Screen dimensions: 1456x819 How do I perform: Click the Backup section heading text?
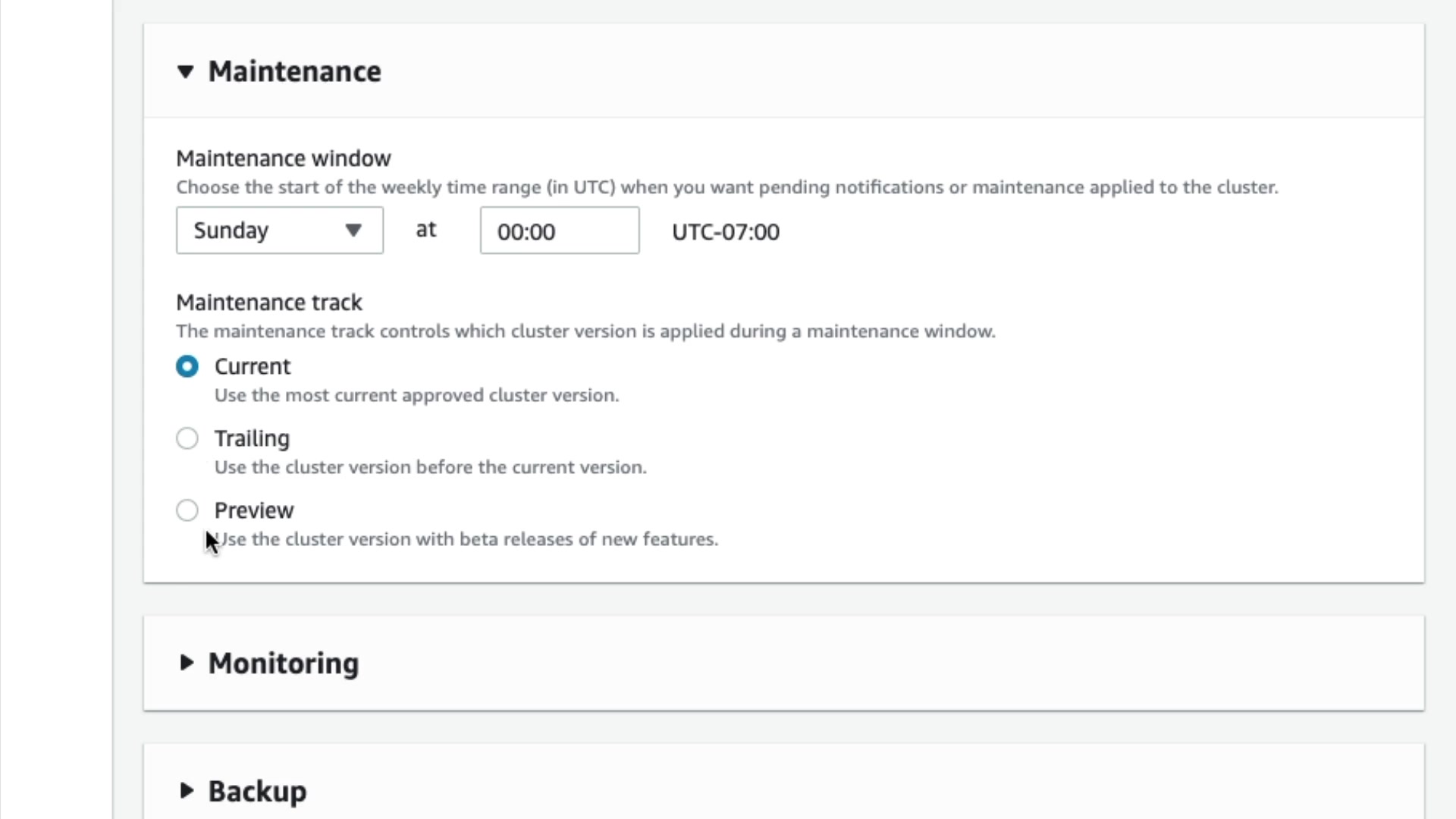pos(257,792)
